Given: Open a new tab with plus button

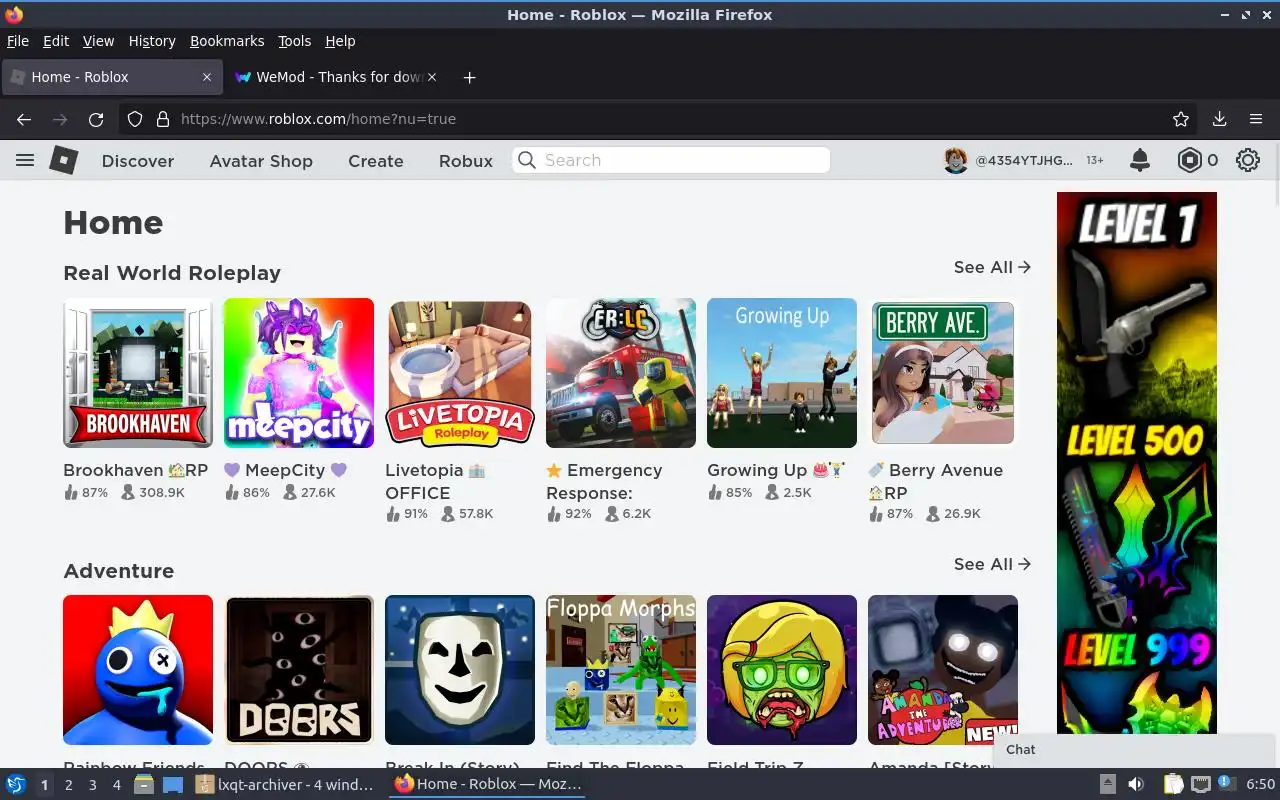Looking at the screenshot, I should [469, 77].
